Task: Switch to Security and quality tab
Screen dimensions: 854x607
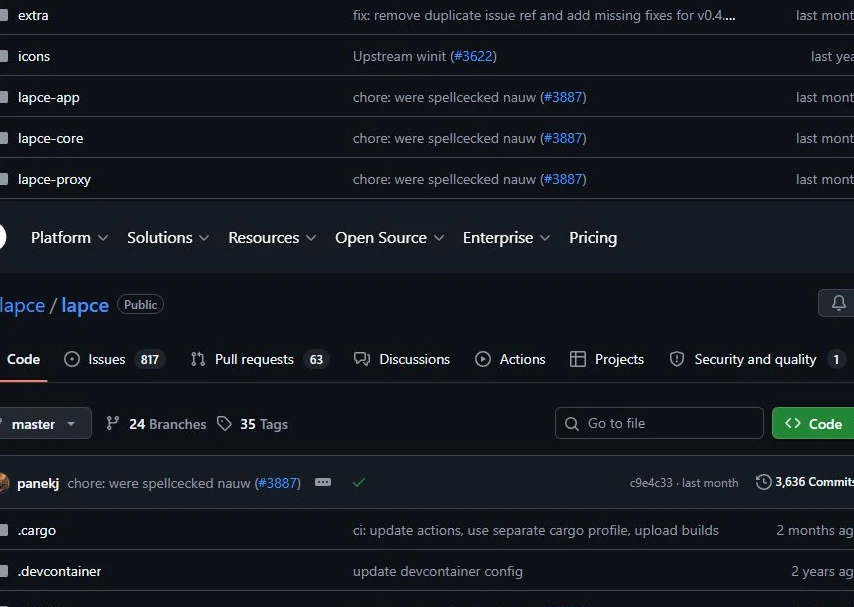Action: 757,359
